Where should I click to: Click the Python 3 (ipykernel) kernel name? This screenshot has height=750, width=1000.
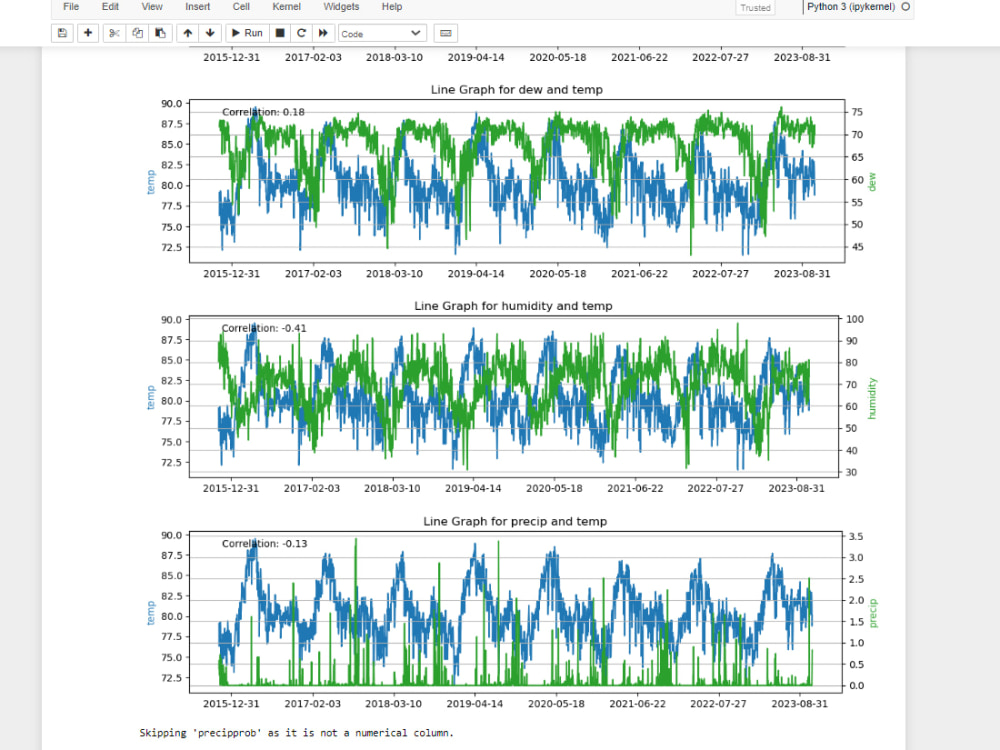(x=851, y=7)
